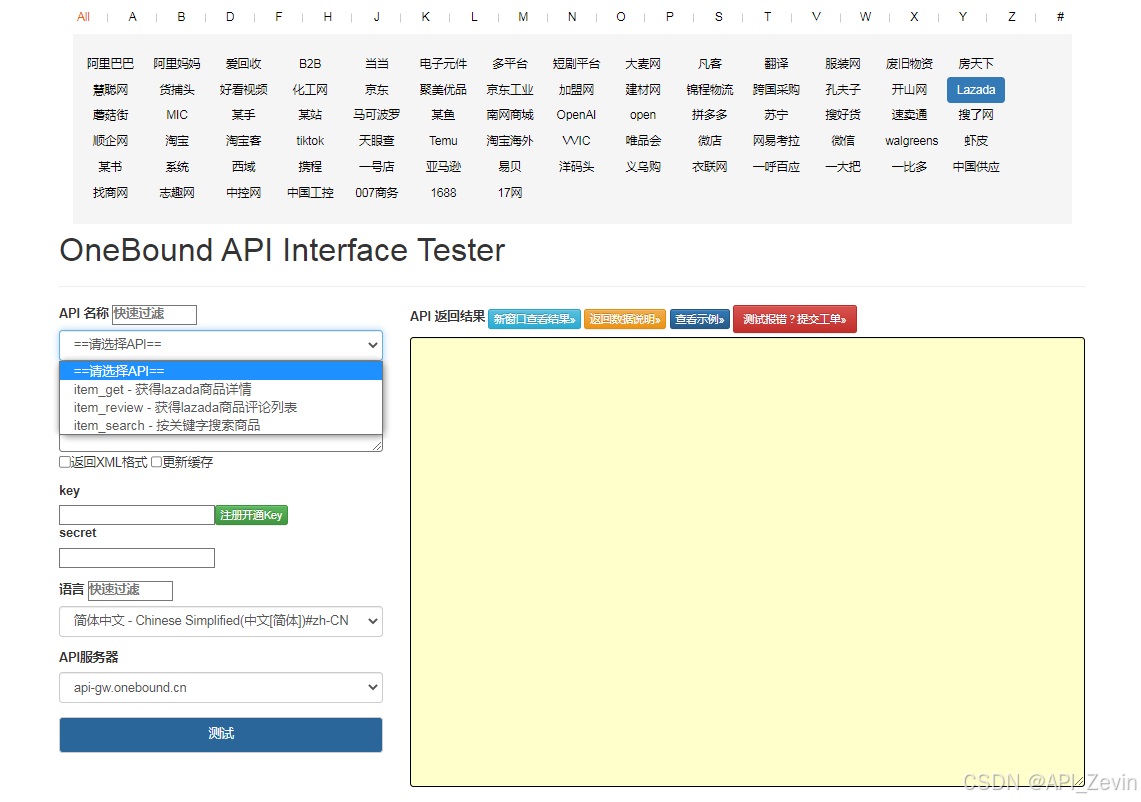This screenshot has width=1141, height=802.
Task: Select the B2B platform link
Action: coord(310,64)
